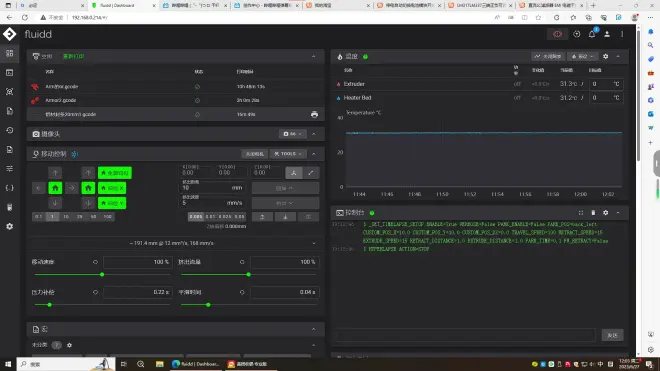Click the green Home Y button
The height and width of the screenshot is (371, 660).
pyautogui.click(x=112, y=203)
